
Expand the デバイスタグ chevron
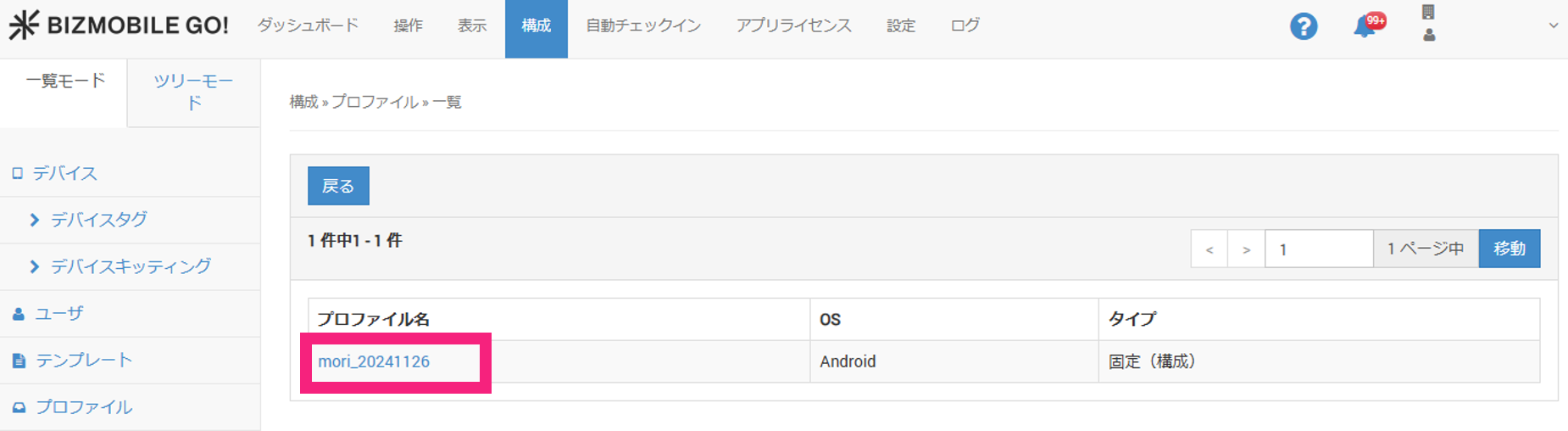tap(35, 220)
